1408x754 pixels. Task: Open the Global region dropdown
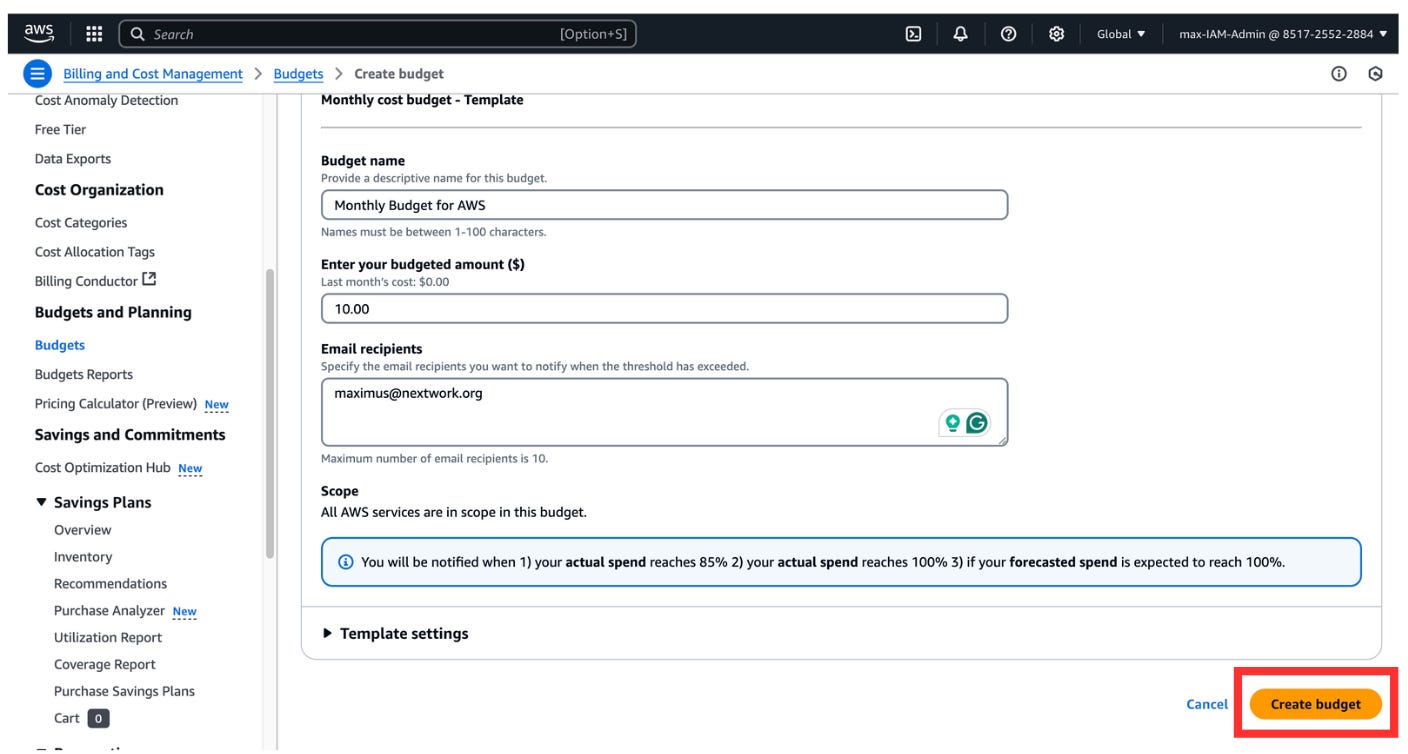click(1121, 34)
